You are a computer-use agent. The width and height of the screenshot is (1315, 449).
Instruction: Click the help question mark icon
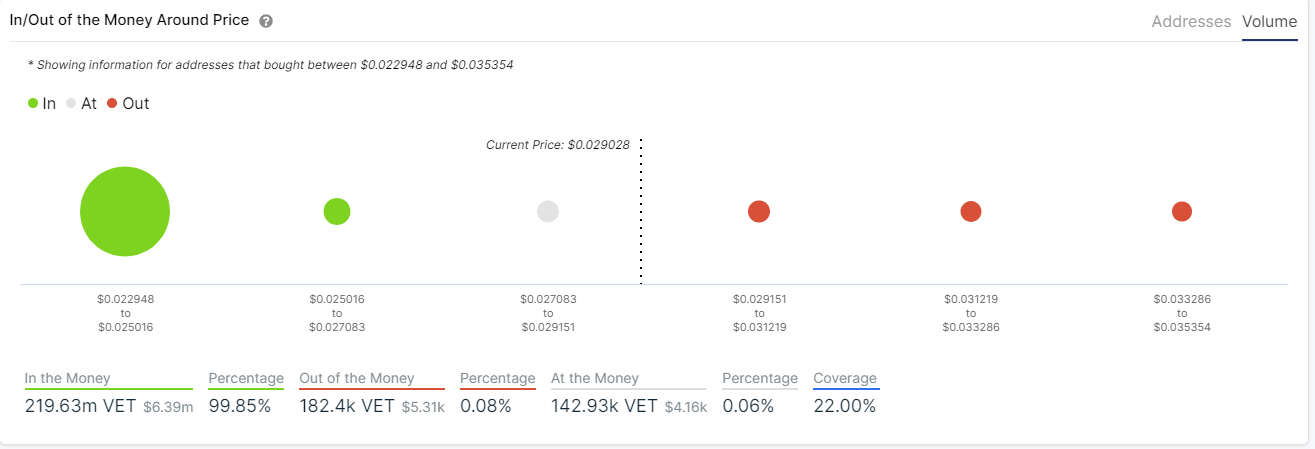pyautogui.click(x=266, y=21)
